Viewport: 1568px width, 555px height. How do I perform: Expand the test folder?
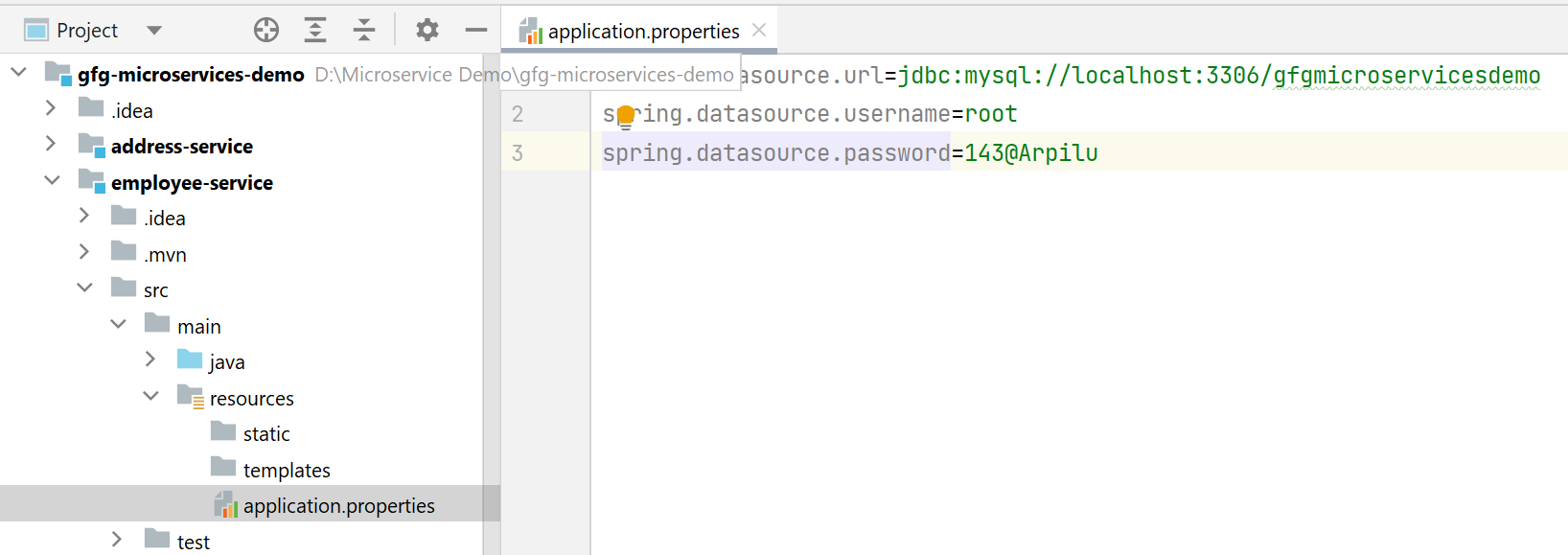(117, 540)
